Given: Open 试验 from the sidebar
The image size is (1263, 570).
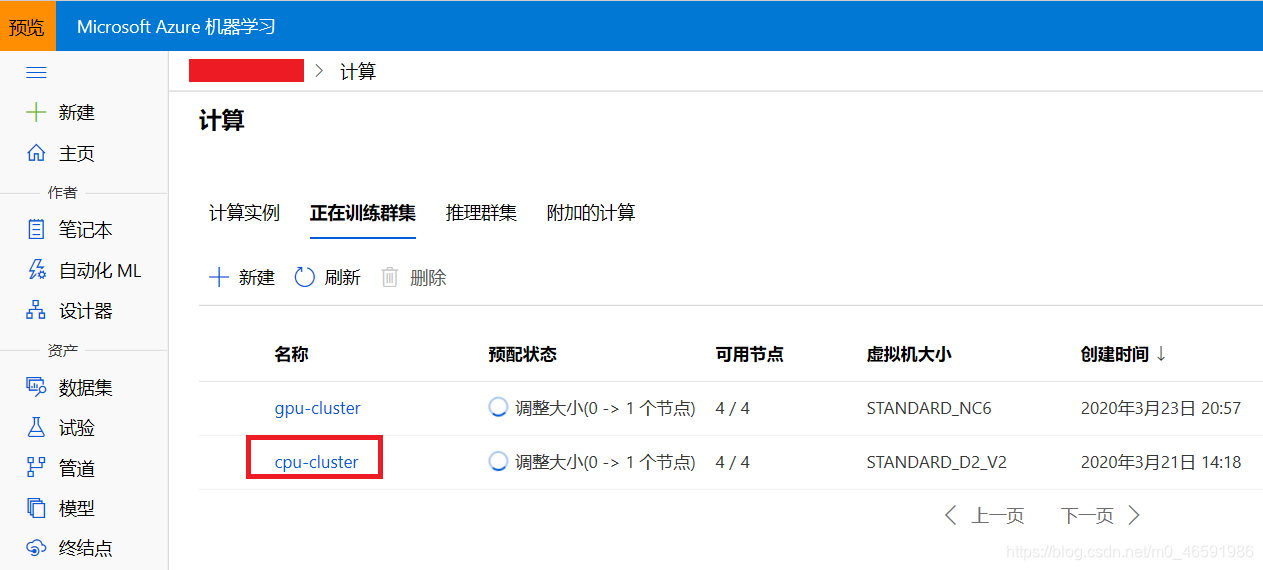Looking at the screenshot, I should 77,427.
